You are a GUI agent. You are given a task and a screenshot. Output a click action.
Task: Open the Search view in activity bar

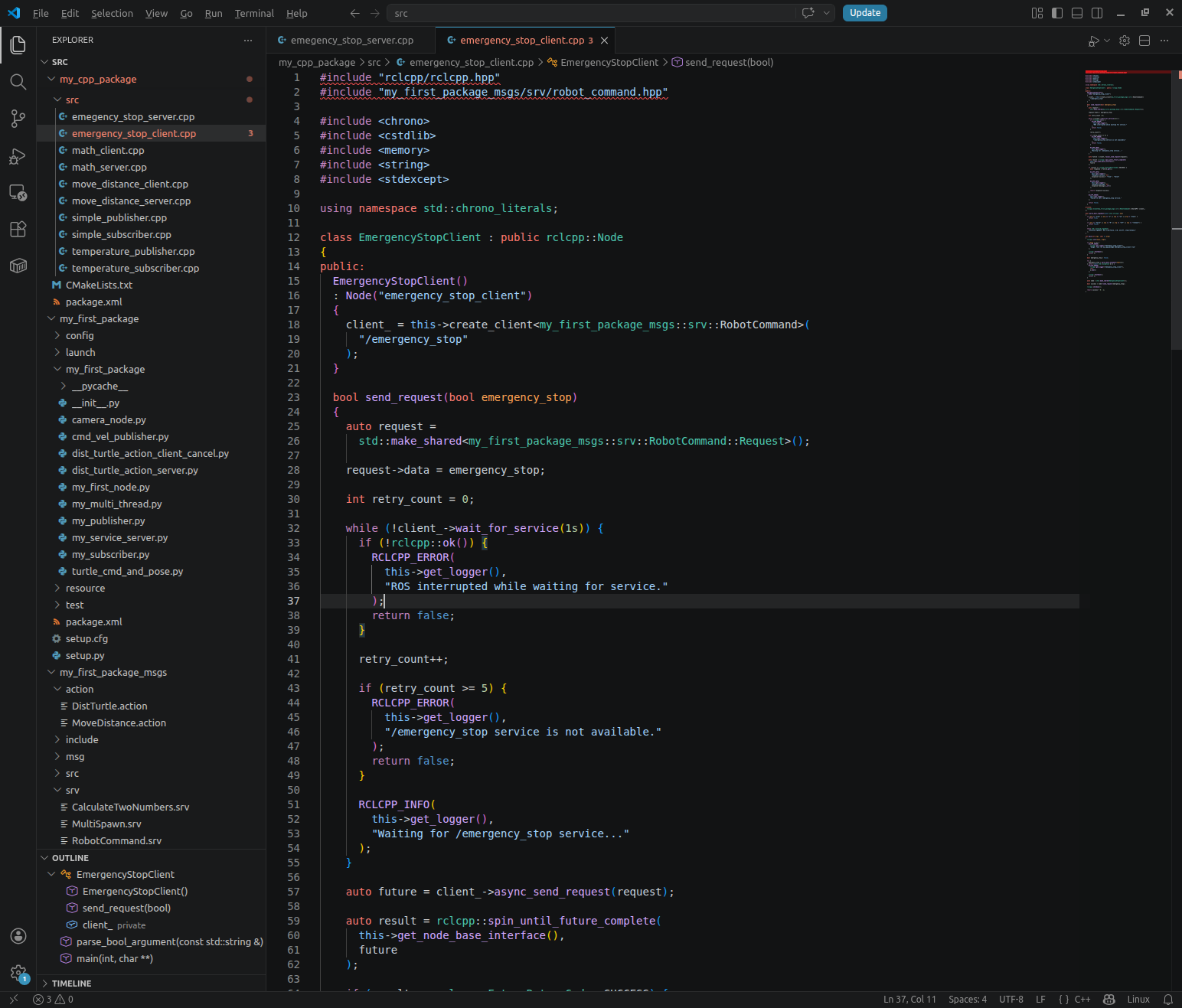[18, 82]
